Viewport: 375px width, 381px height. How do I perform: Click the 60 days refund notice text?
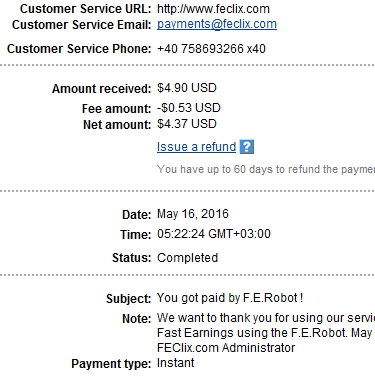(x=266, y=169)
